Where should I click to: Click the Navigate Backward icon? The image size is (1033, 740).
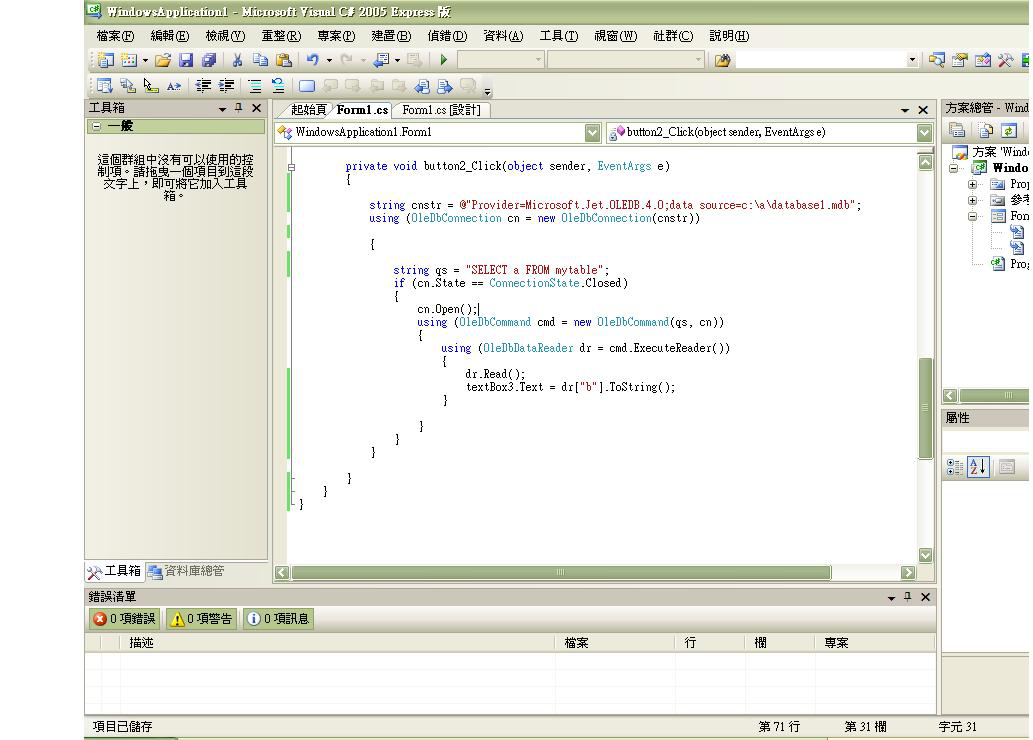(382, 61)
